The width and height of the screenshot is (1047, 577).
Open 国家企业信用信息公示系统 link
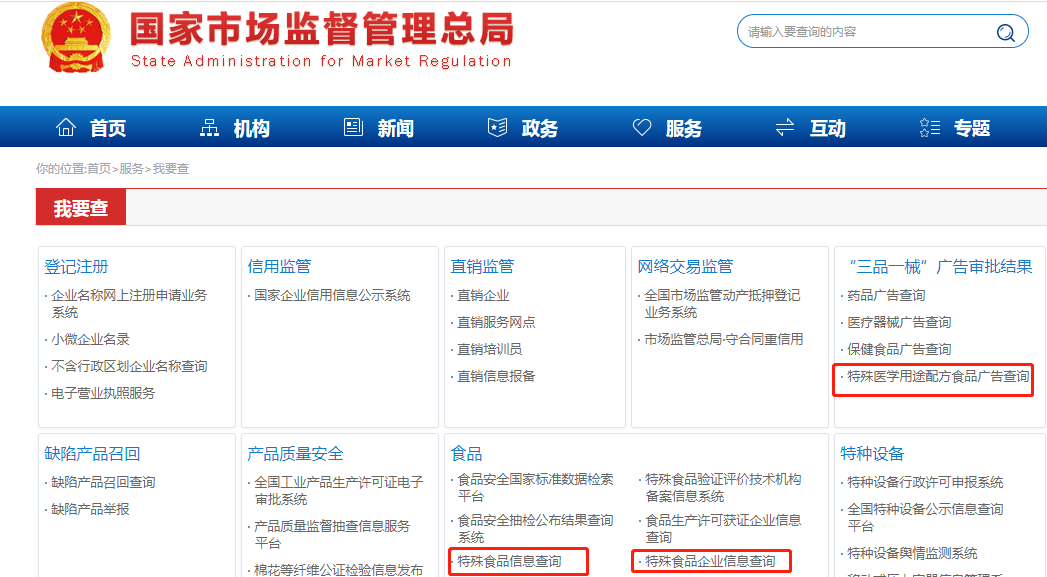[x=332, y=296]
